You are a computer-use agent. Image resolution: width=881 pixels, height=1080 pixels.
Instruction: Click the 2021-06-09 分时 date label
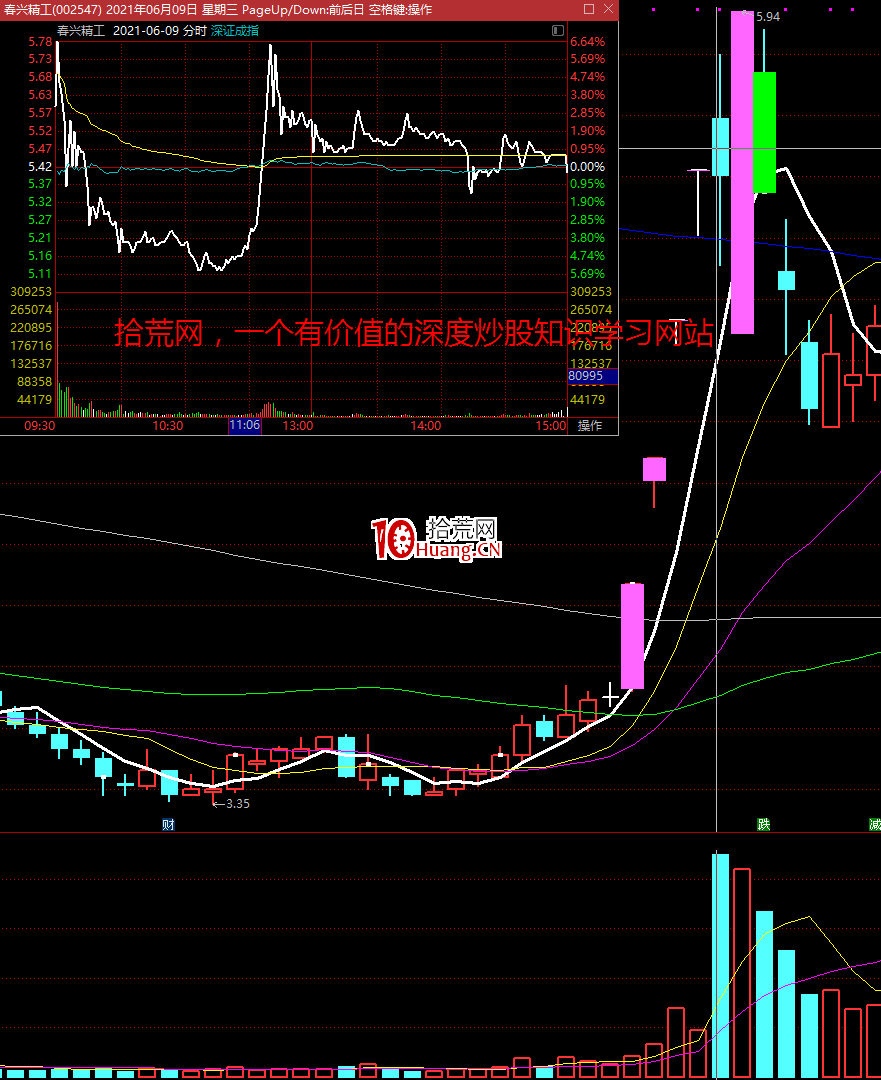160,31
